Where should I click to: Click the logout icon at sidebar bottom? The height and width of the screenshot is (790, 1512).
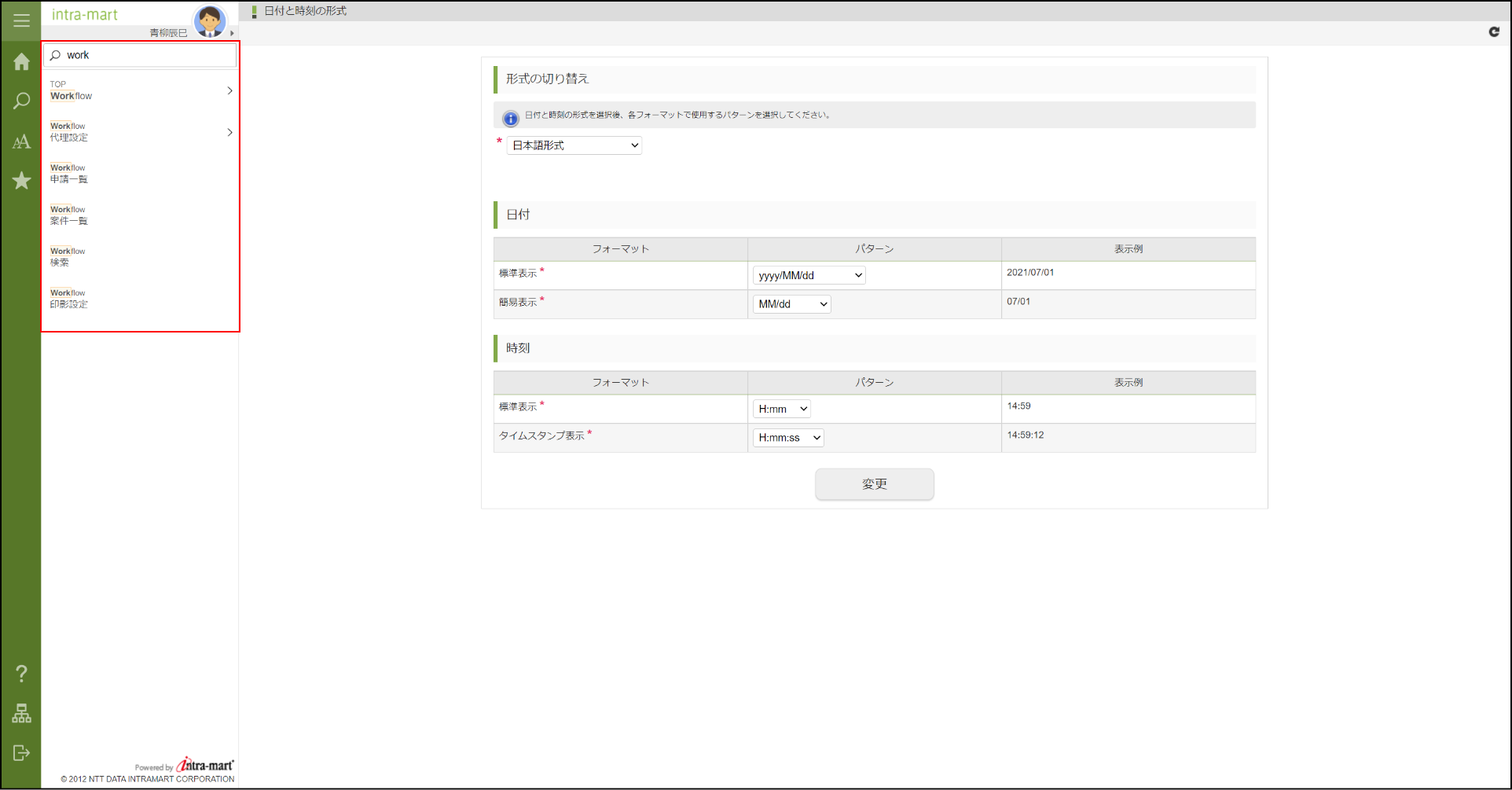[x=20, y=753]
